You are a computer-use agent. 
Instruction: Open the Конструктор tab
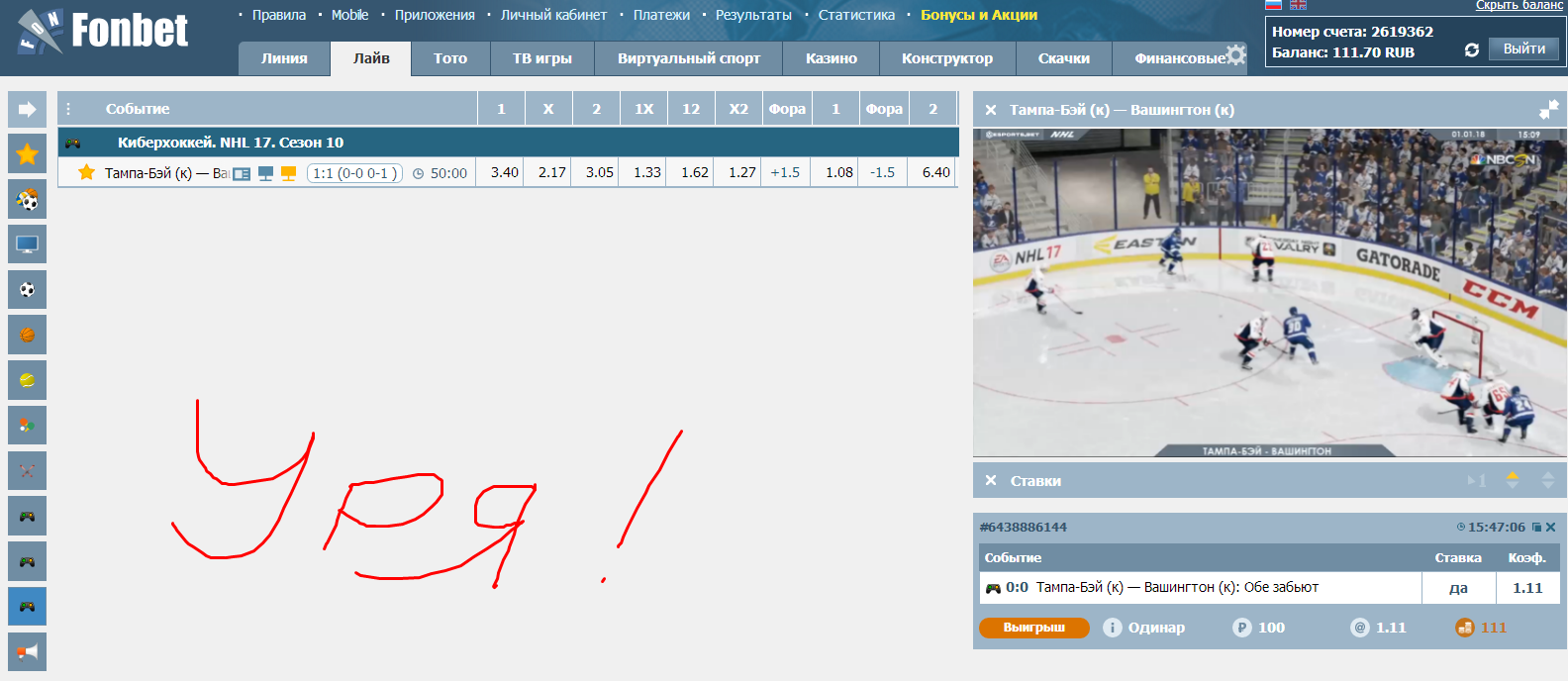click(947, 58)
